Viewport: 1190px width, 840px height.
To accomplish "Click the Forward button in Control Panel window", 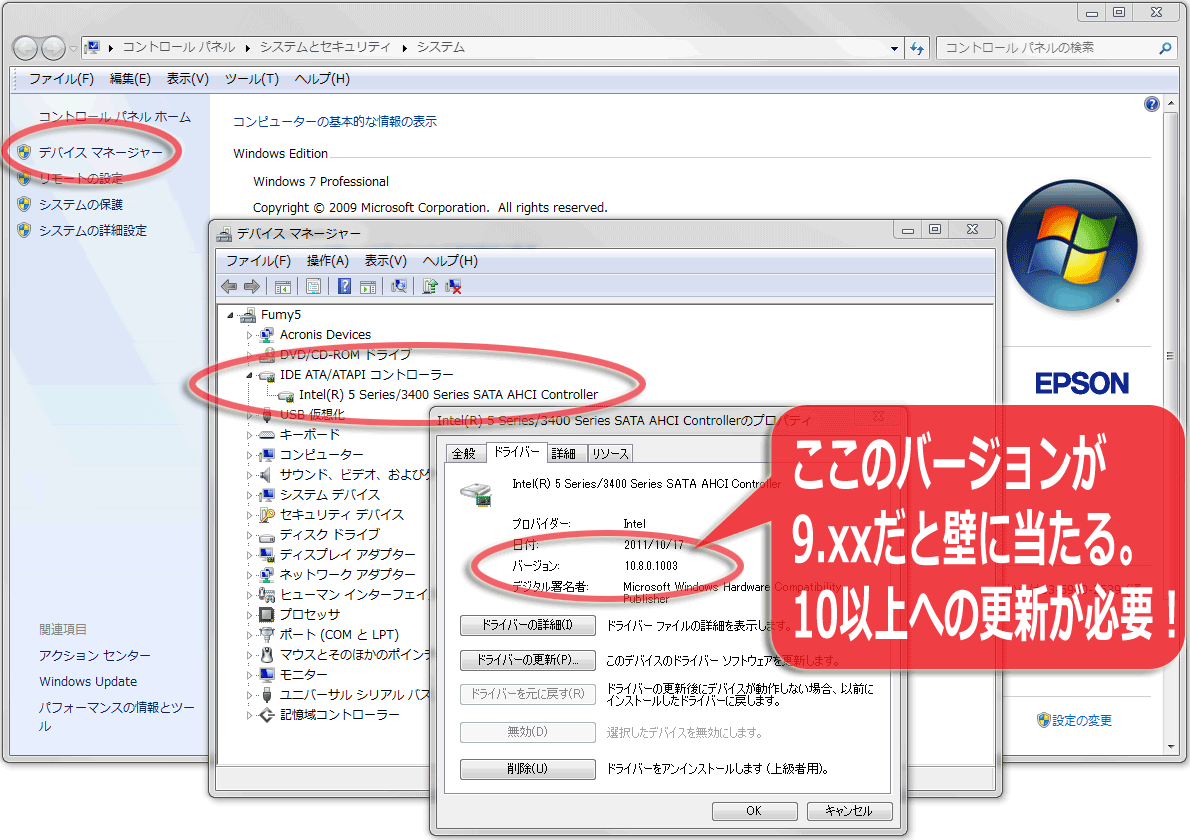I will tap(53, 48).
